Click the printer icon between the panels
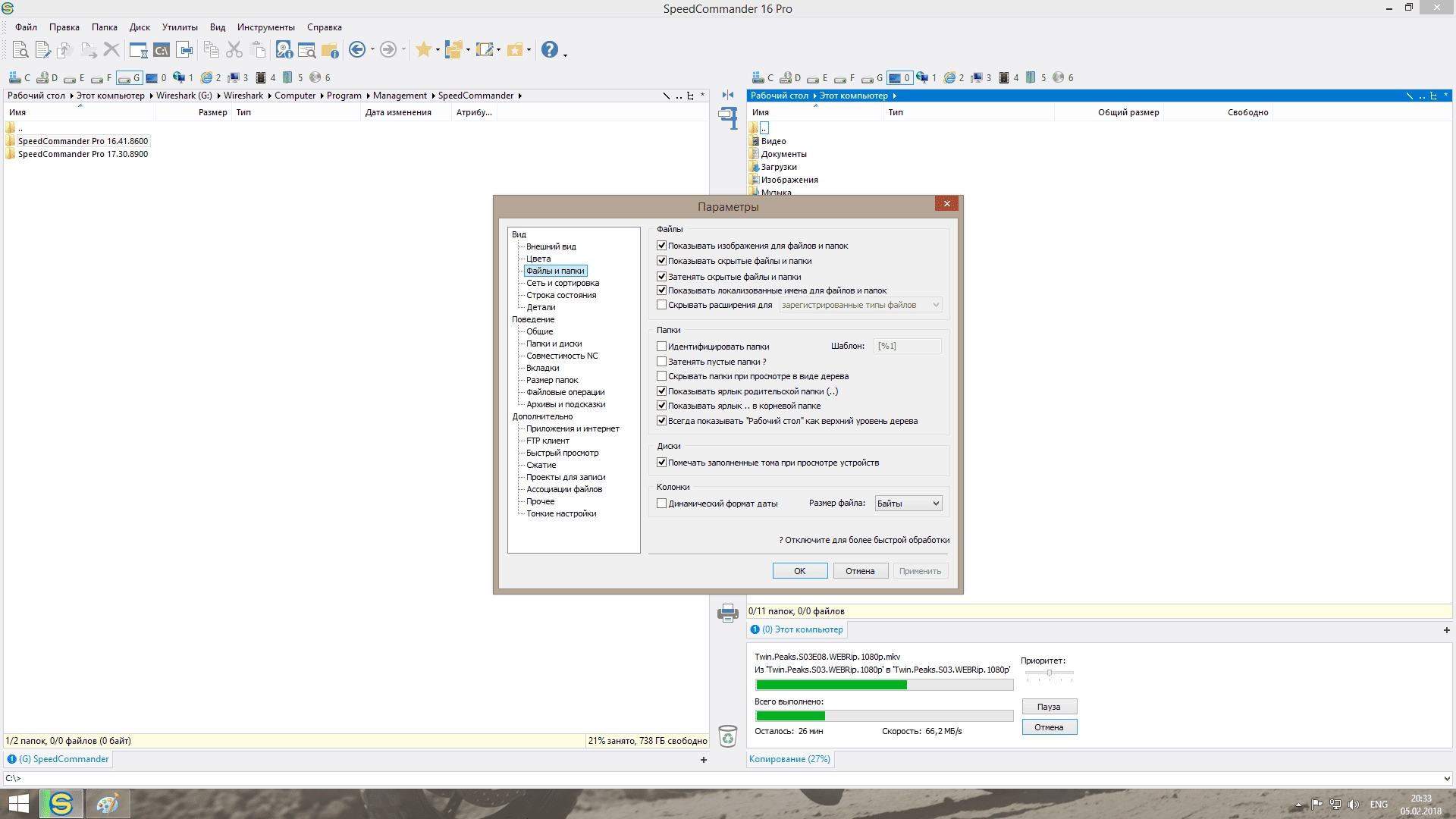This screenshot has height=819, width=1456. tap(728, 612)
